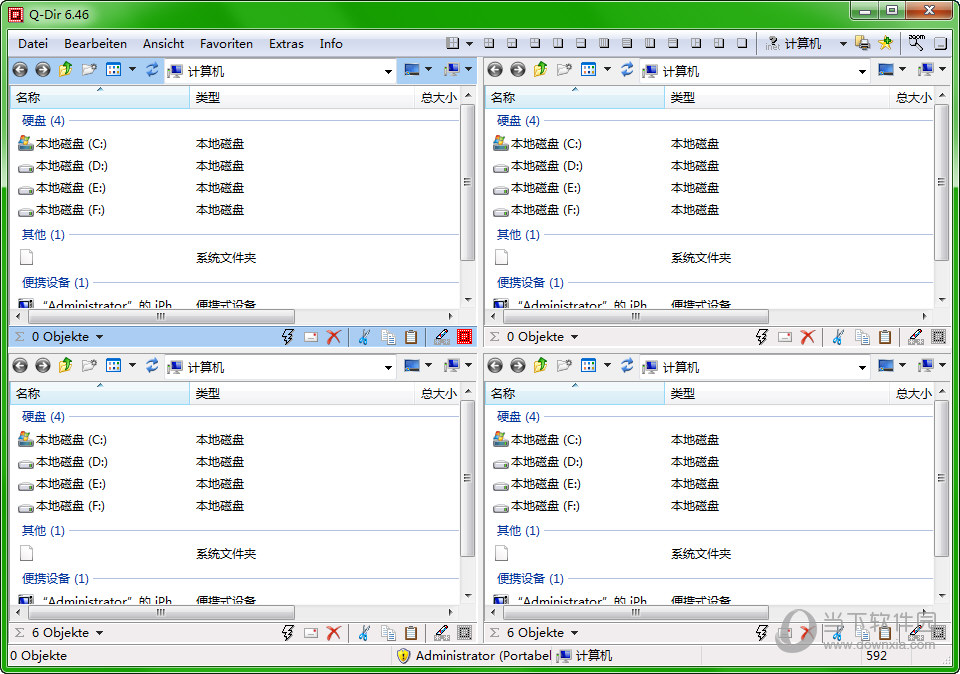Switch to two side-by-side panes layout

coord(558,43)
